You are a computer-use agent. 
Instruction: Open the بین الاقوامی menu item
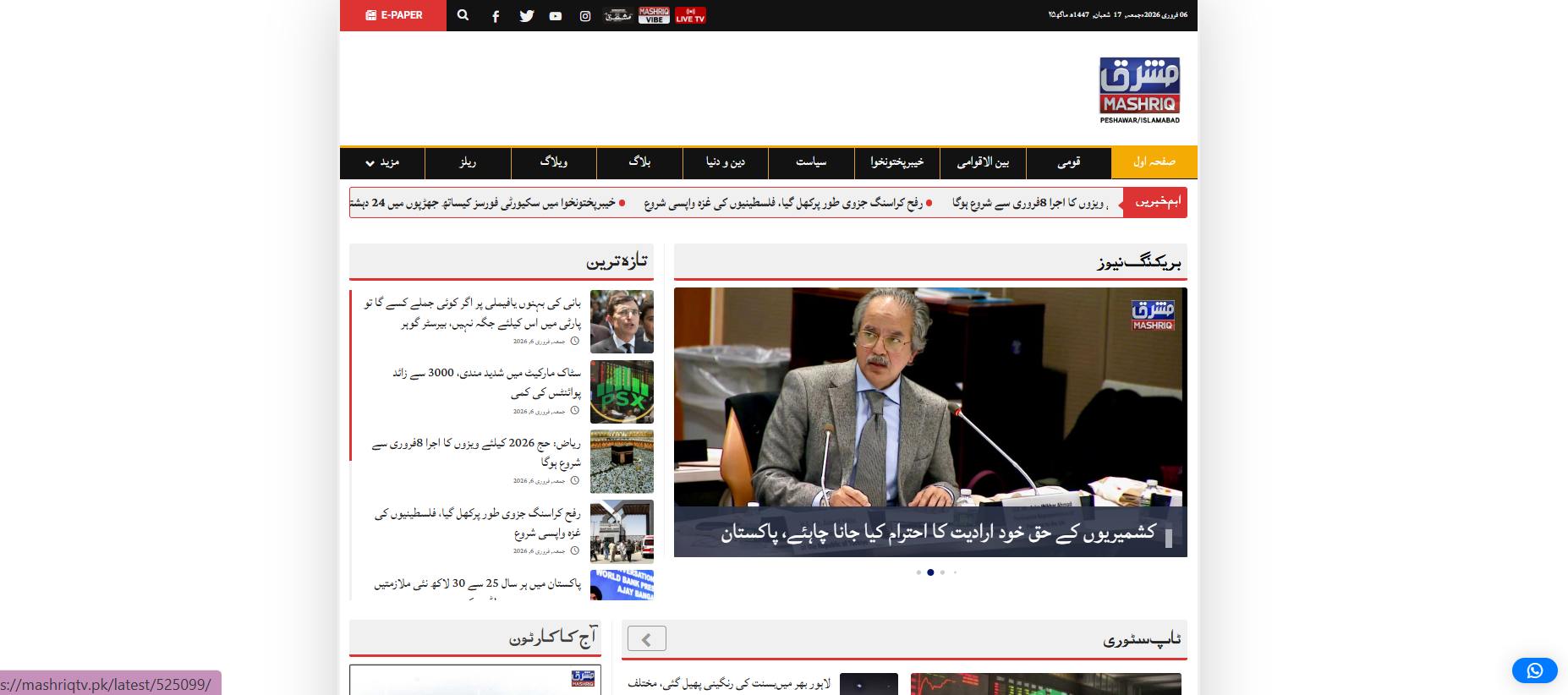pyautogui.click(x=983, y=161)
